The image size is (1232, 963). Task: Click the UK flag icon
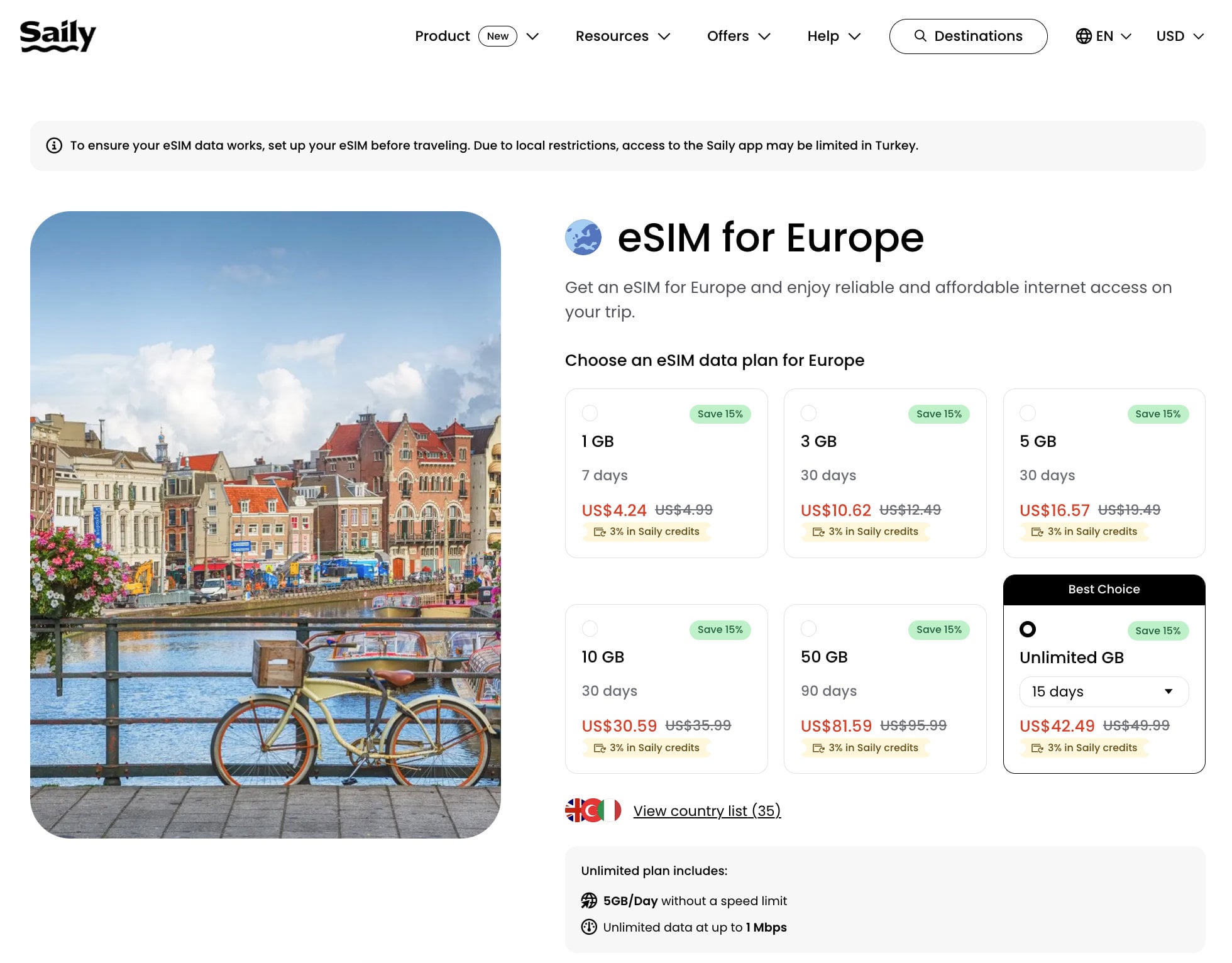pos(574,810)
